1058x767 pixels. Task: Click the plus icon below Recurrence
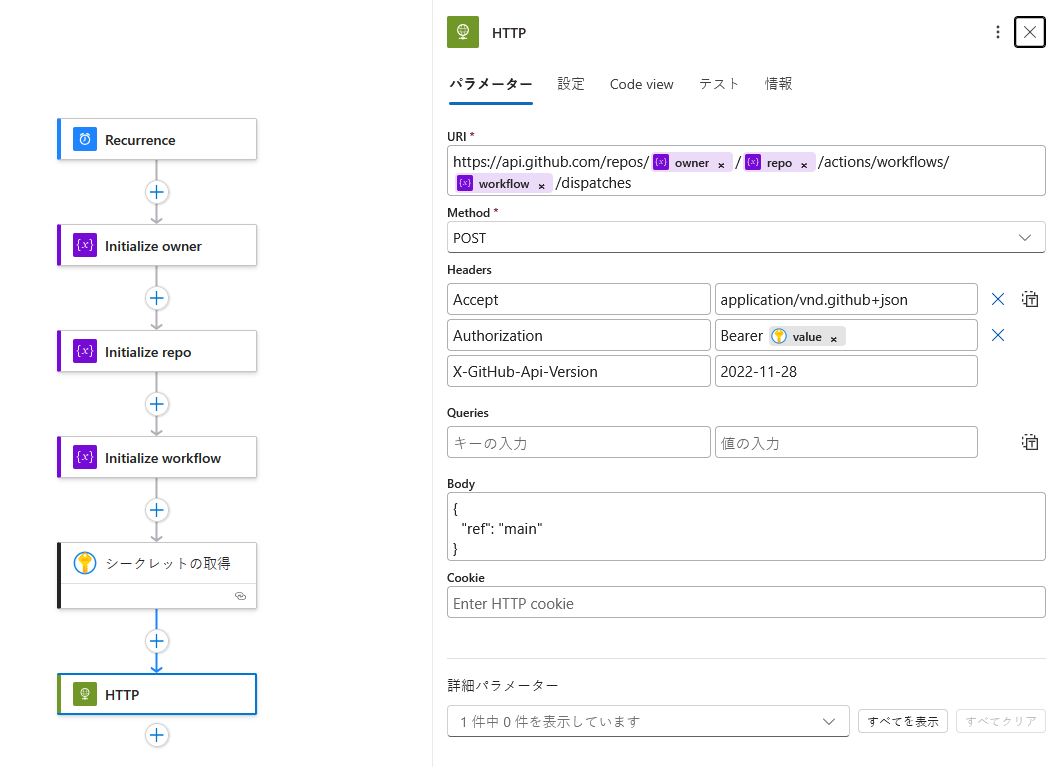pyautogui.click(x=156, y=192)
